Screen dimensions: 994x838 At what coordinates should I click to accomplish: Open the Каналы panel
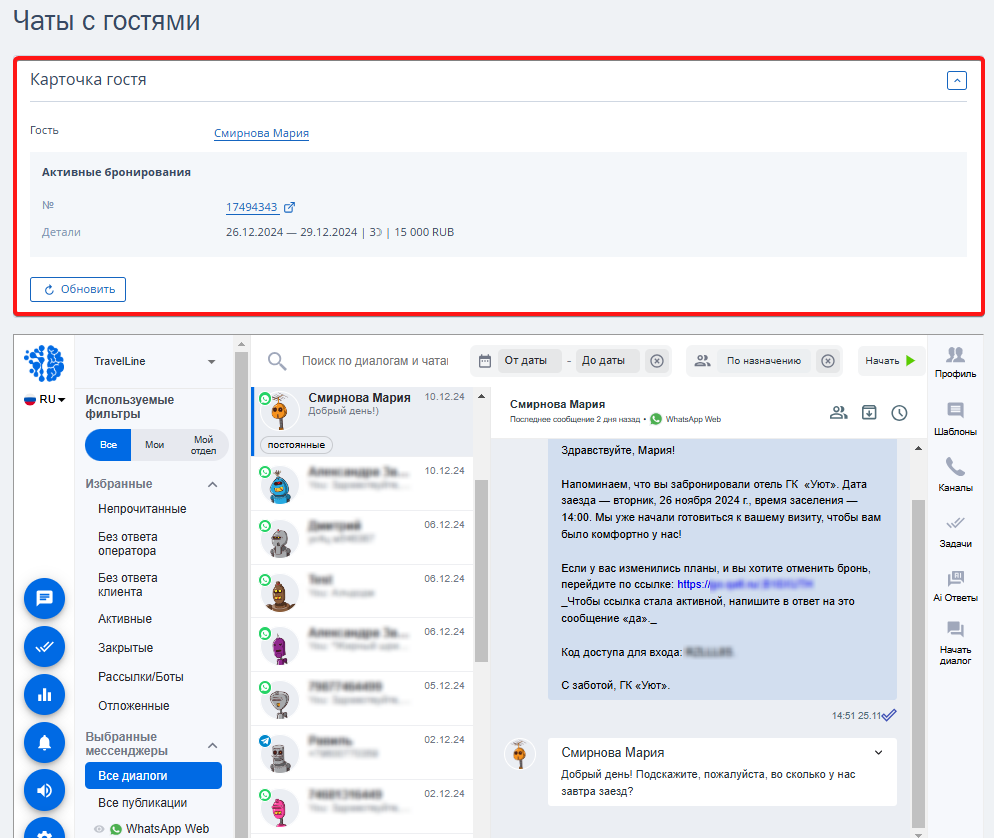[x=955, y=475]
